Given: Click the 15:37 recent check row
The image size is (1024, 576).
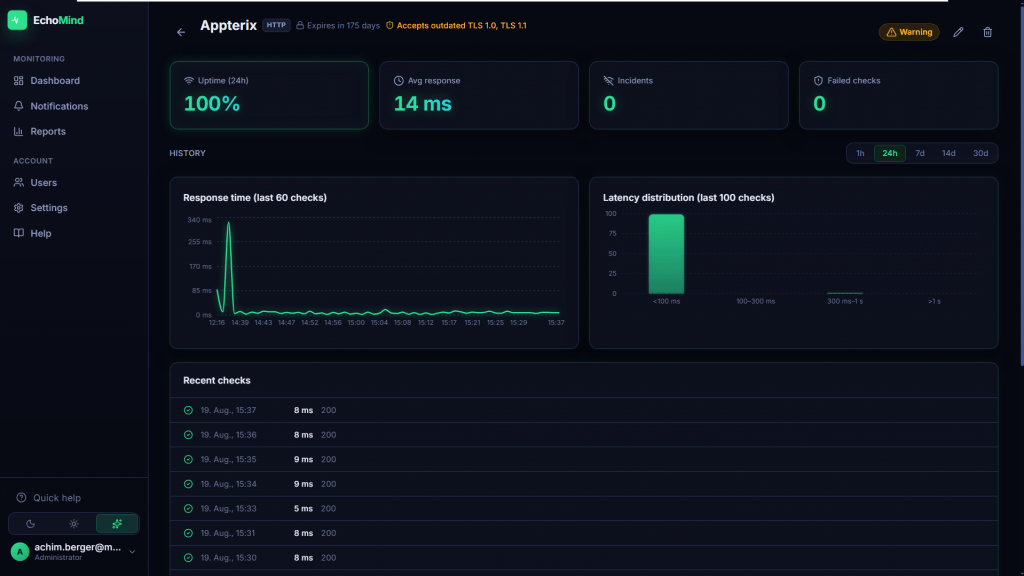Looking at the screenshot, I should pos(584,410).
